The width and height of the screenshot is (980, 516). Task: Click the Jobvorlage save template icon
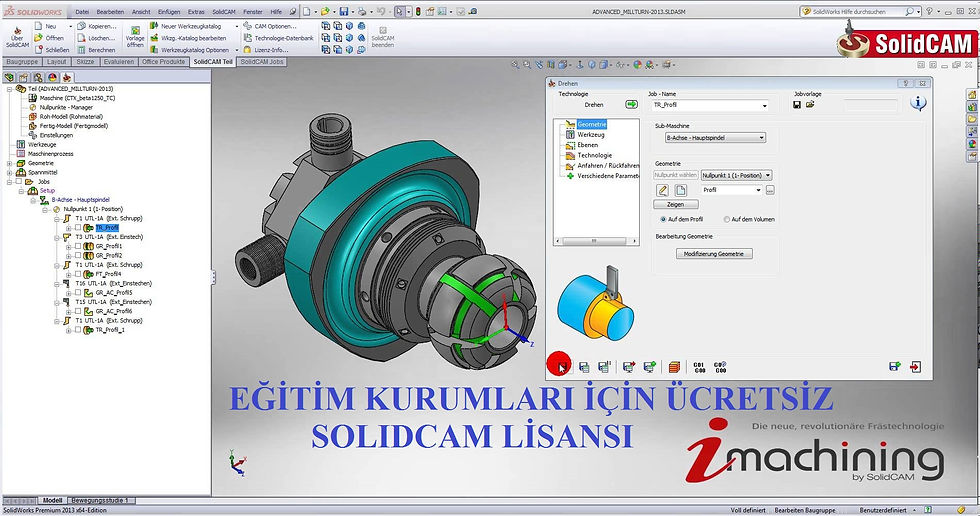[x=797, y=104]
